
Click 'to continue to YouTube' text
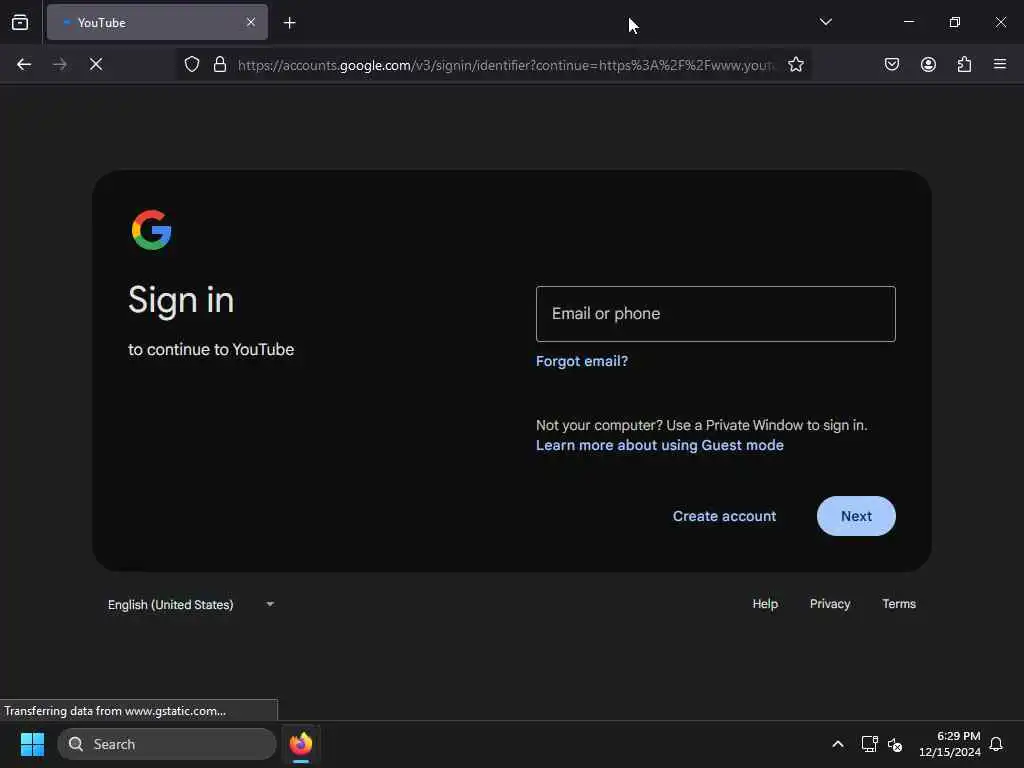point(211,349)
